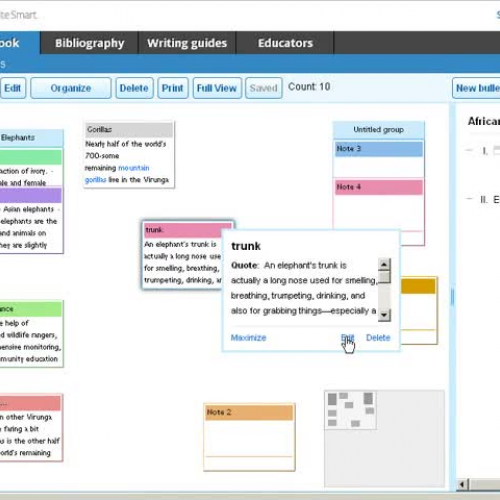Open the Bibliography tab
500x500 pixels.
pos(89,43)
